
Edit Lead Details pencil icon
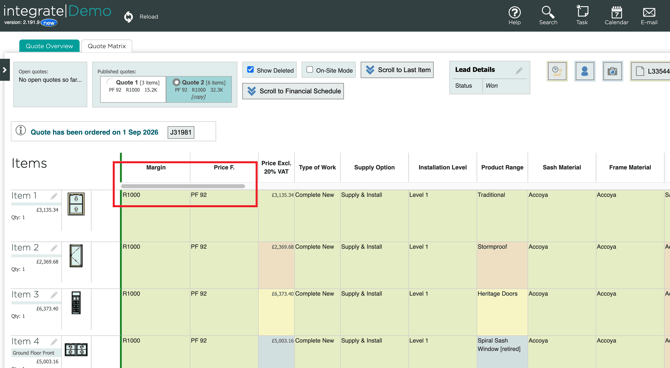(x=519, y=71)
